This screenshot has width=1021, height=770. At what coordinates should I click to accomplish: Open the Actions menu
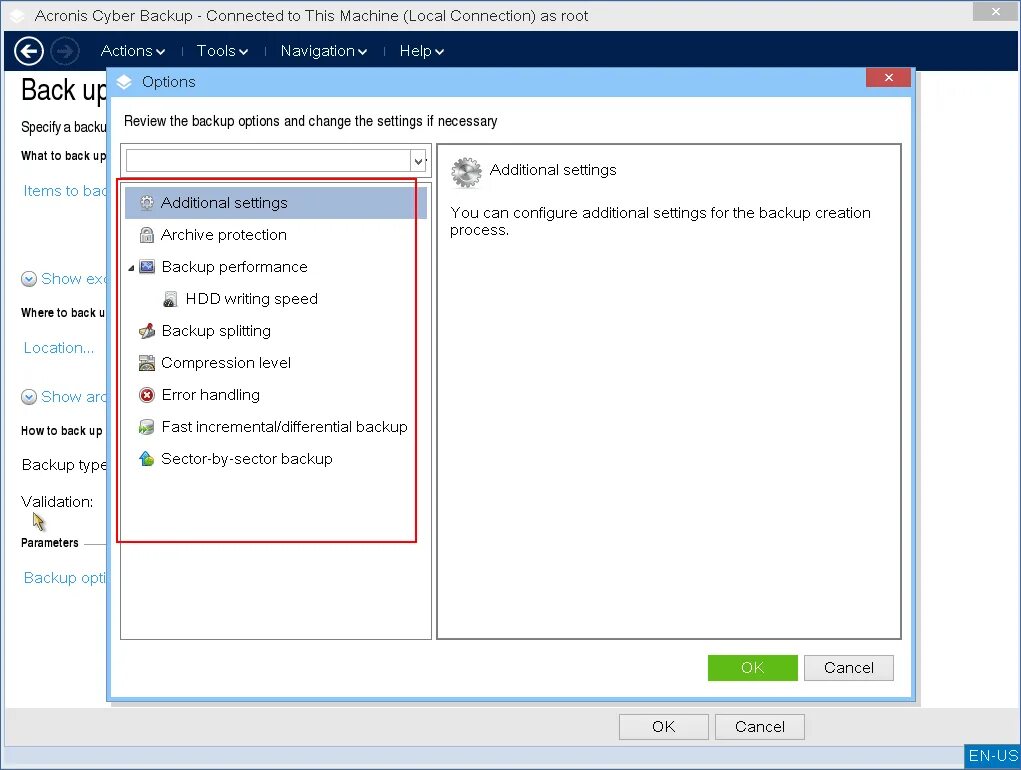[x=133, y=51]
